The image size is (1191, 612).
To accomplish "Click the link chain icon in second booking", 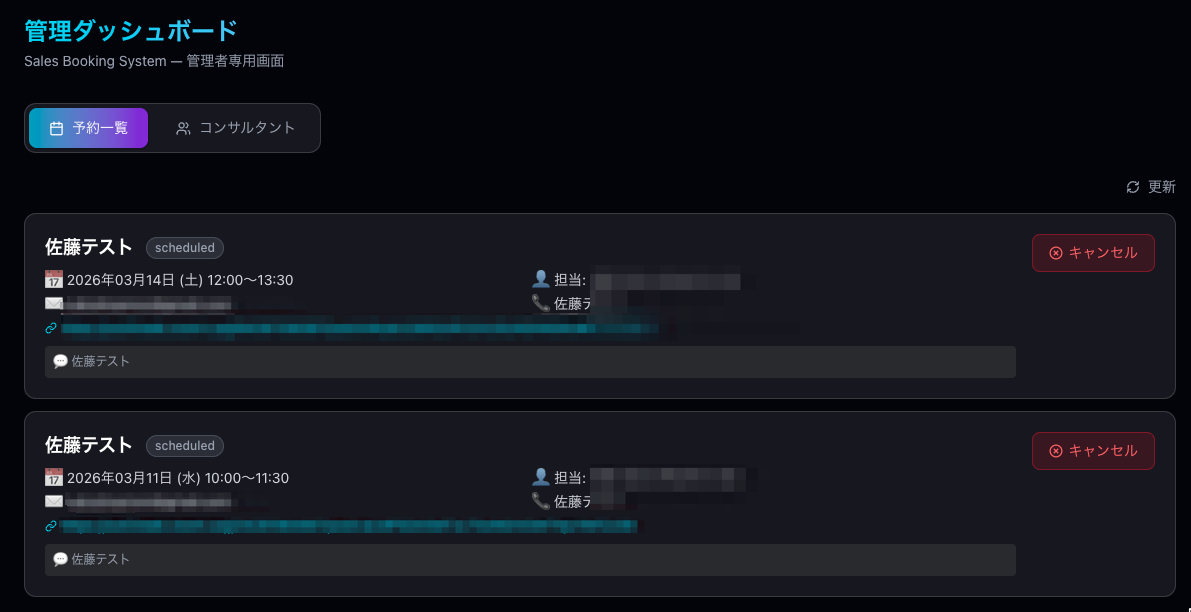I will click(x=51, y=525).
